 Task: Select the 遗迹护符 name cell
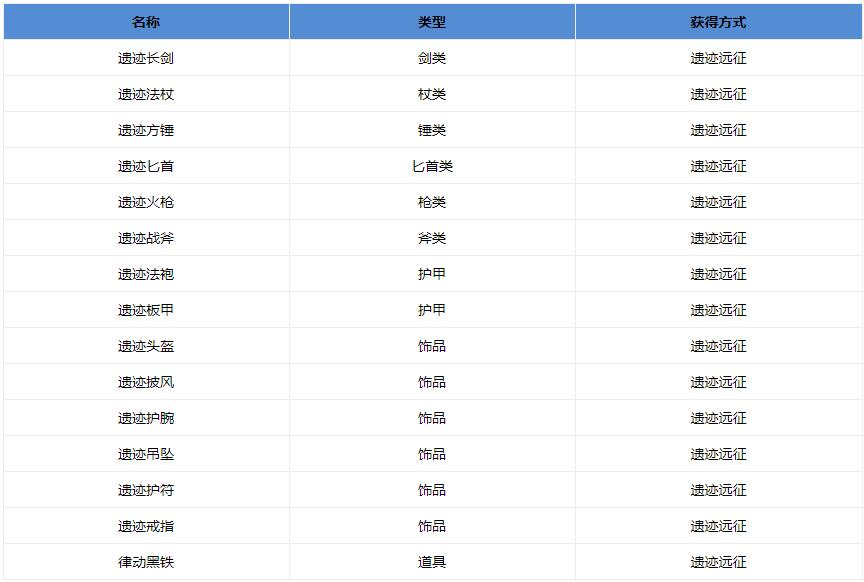coord(146,490)
